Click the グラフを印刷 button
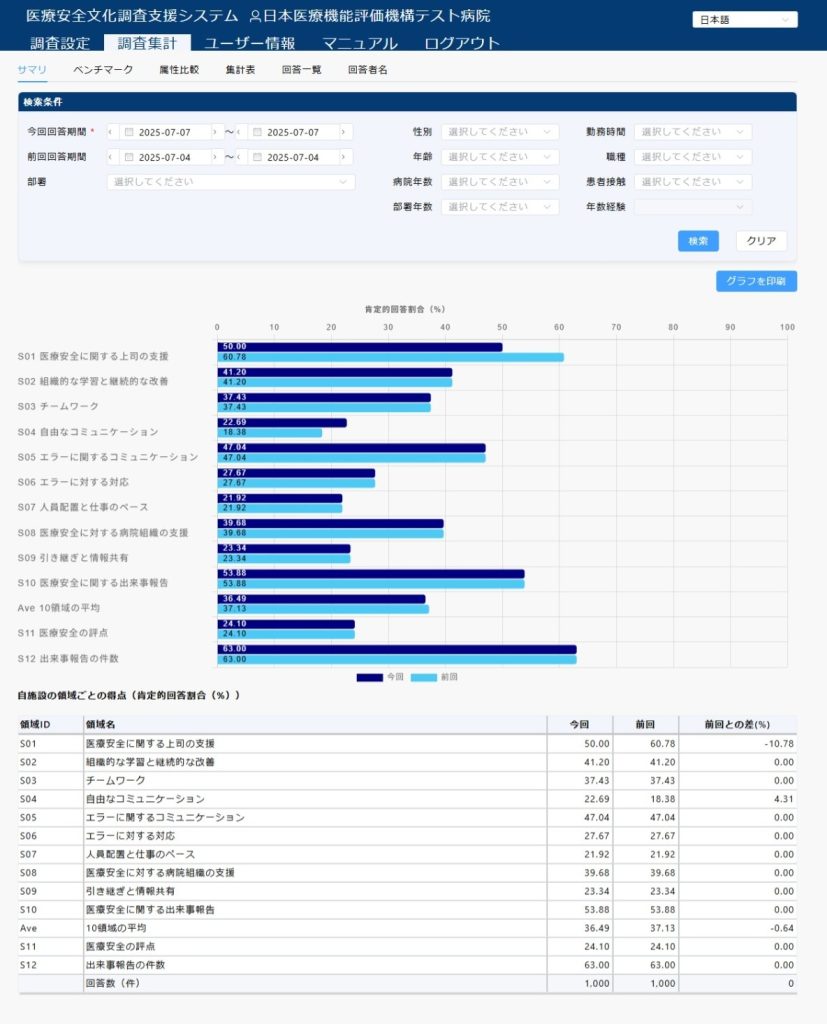827x1024 pixels. click(756, 281)
